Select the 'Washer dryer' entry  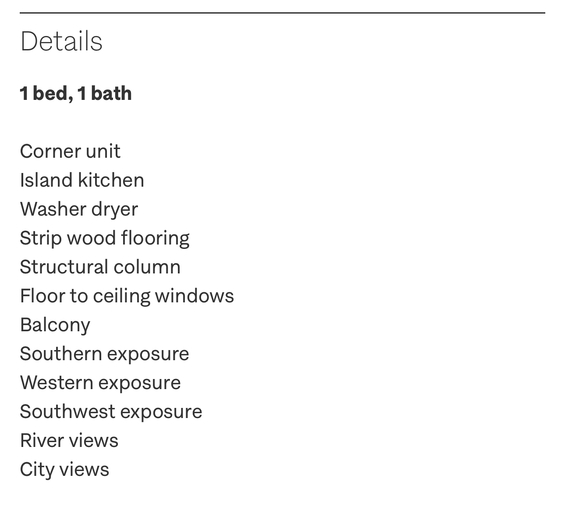(79, 210)
